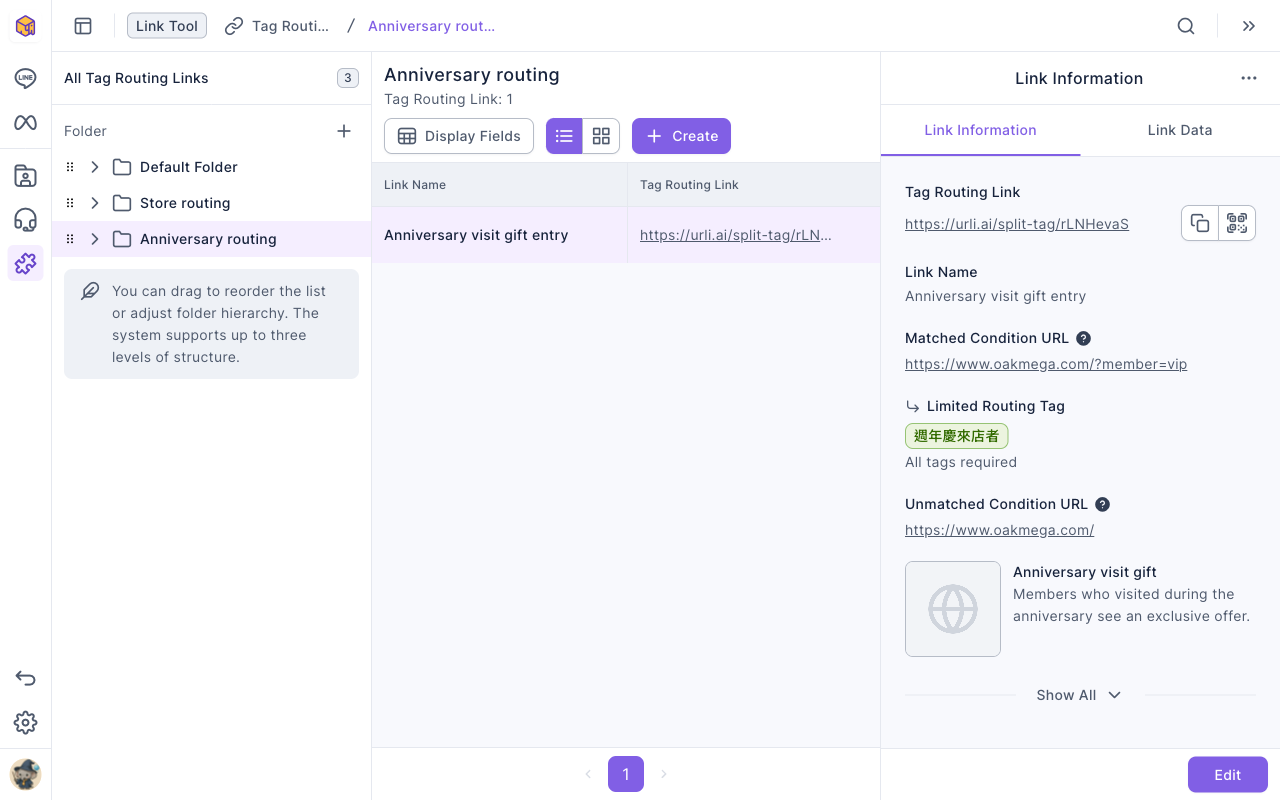Expand the Store routing folder

coord(95,203)
